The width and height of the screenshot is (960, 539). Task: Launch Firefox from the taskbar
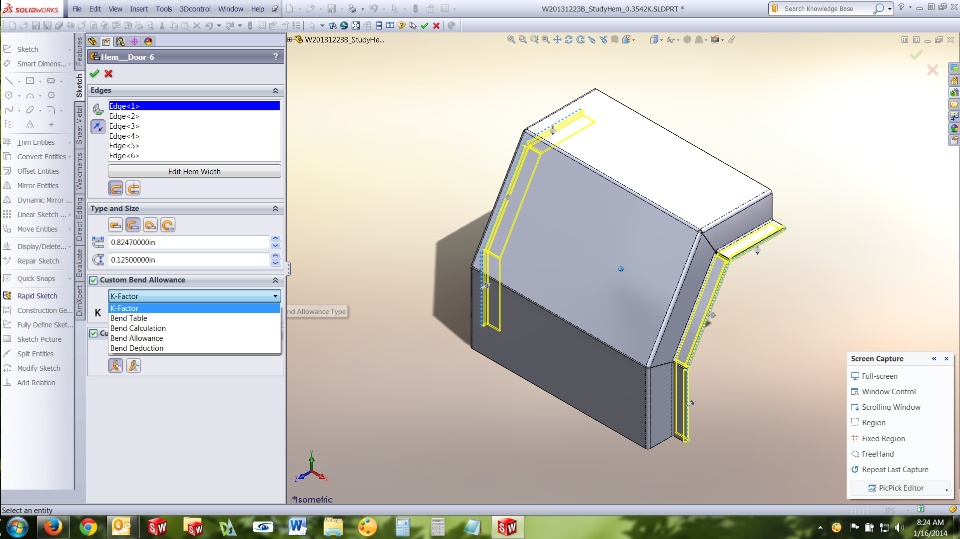(52, 527)
